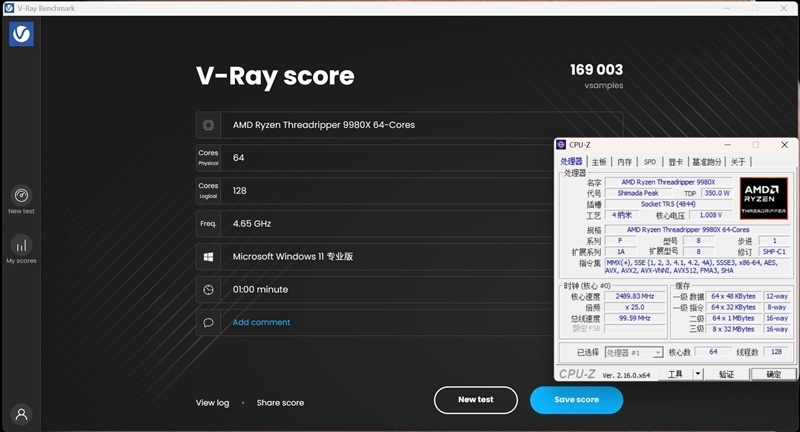The image size is (800, 432).
Task: Click the CPU chip icon beside processor name
Action: click(208, 125)
